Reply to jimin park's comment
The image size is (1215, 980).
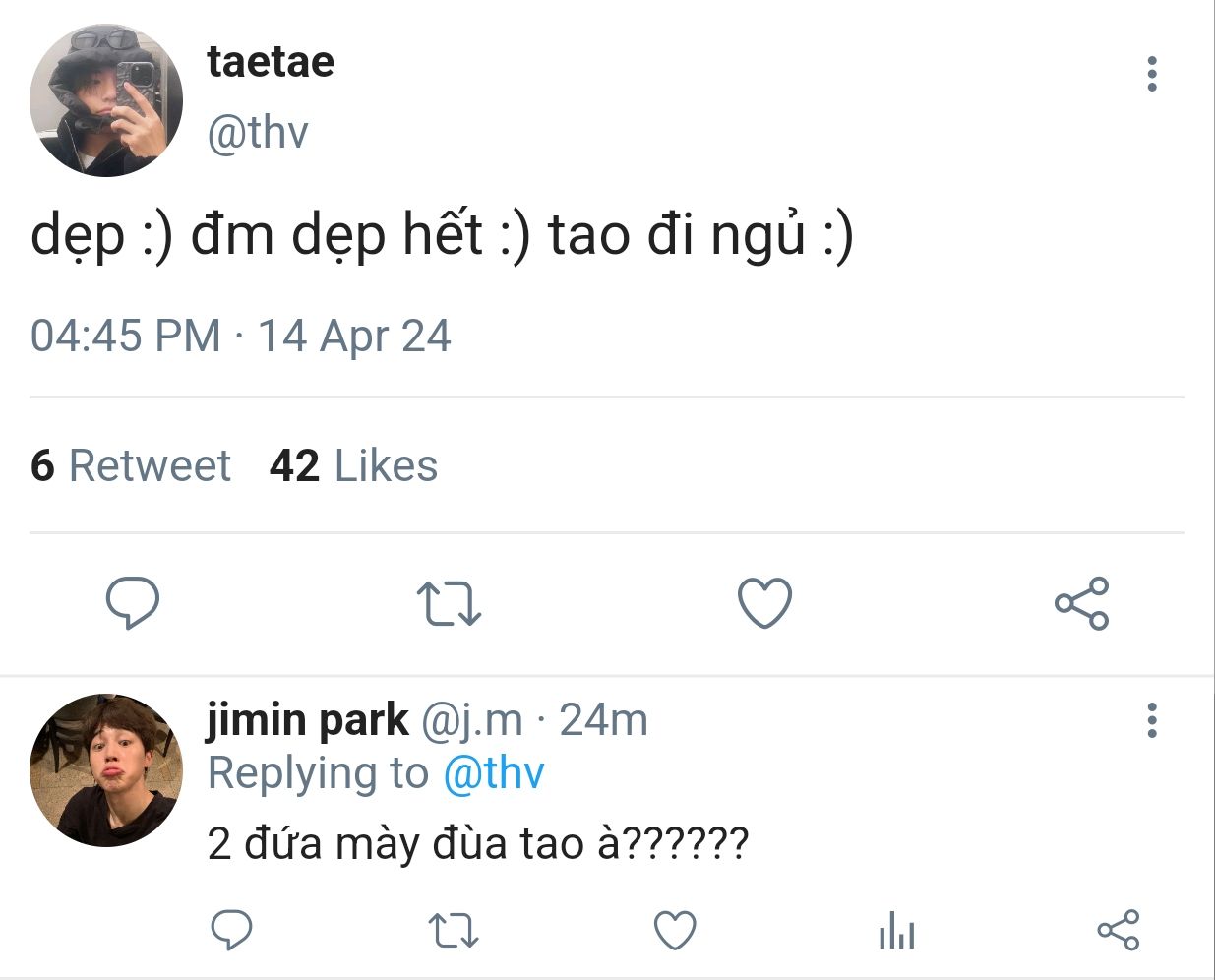tap(232, 930)
